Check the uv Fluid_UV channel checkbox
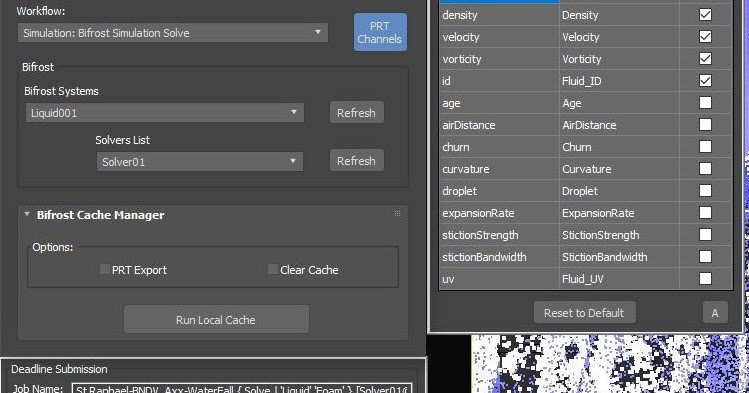This screenshot has height=393, width=749. coord(705,278)
